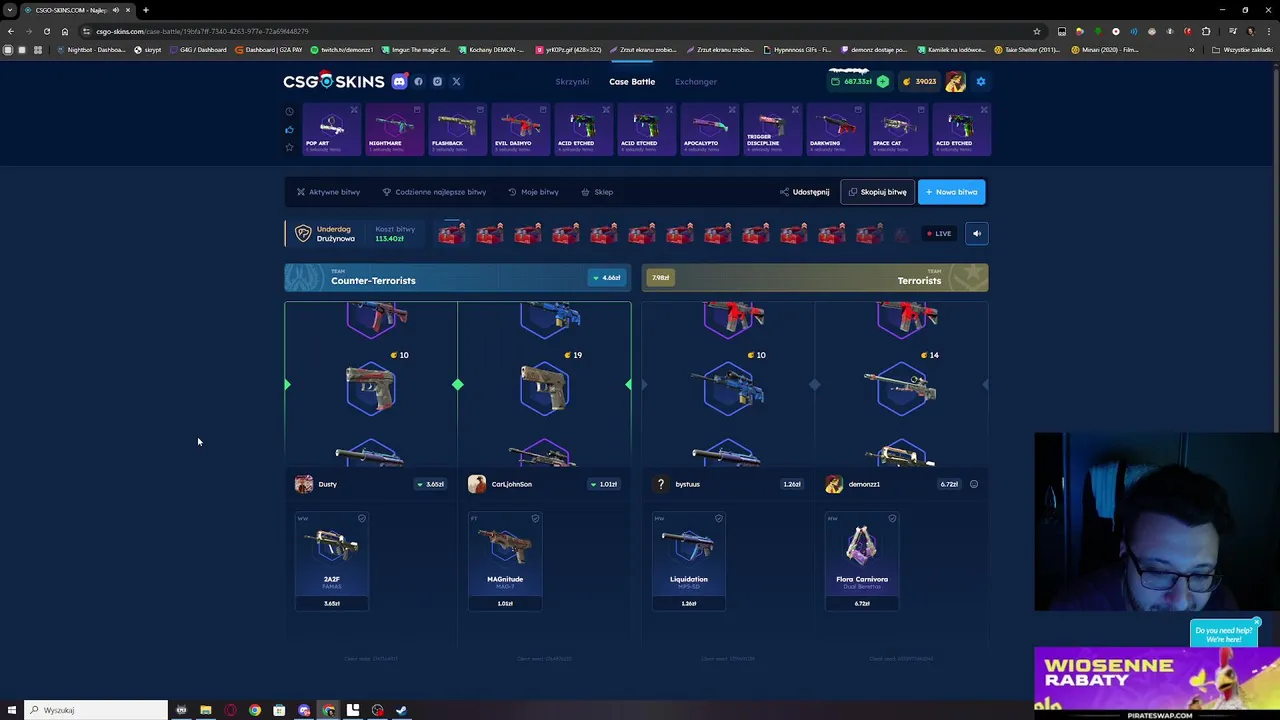
Task: Open the settings gear in the site header
Action: (981, 82)
